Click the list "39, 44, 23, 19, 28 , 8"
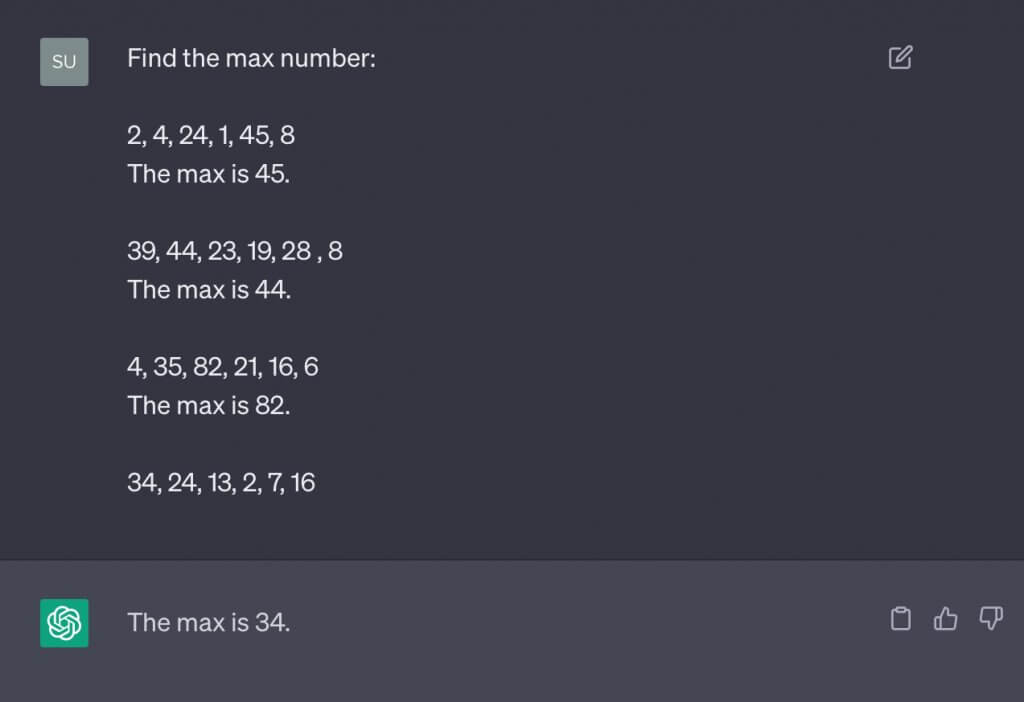This screenshot has height=702, width=1024. [234, 251]
